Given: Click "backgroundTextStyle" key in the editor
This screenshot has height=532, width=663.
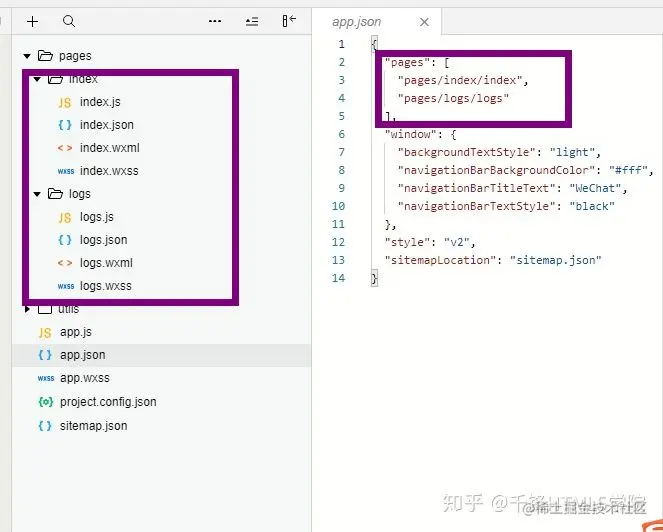Looking at the screenshot, I should (x=467, y=152).
